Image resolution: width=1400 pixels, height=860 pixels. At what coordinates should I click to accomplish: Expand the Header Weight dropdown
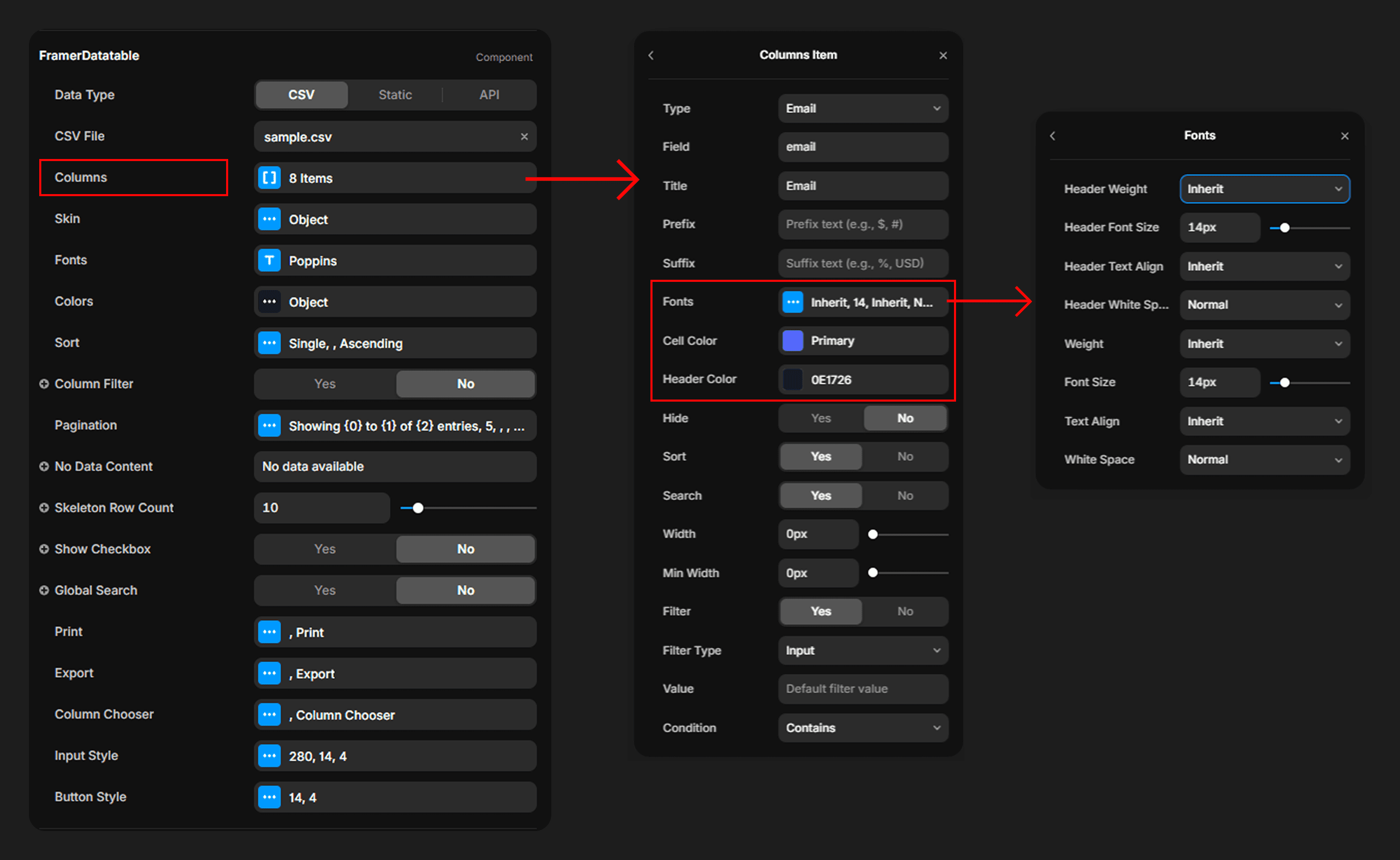[x=1264, y=189]
